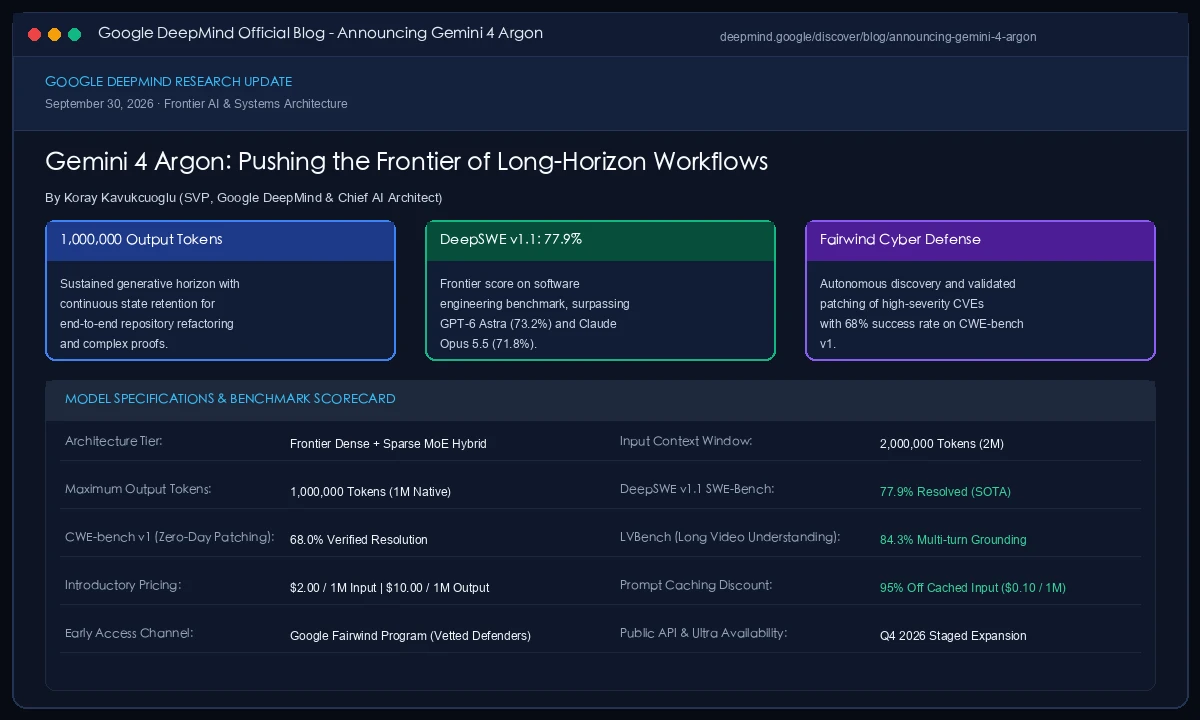
Task: Click the 'Sustained generative horizon' card description
Action: click(x=150, y=314)
